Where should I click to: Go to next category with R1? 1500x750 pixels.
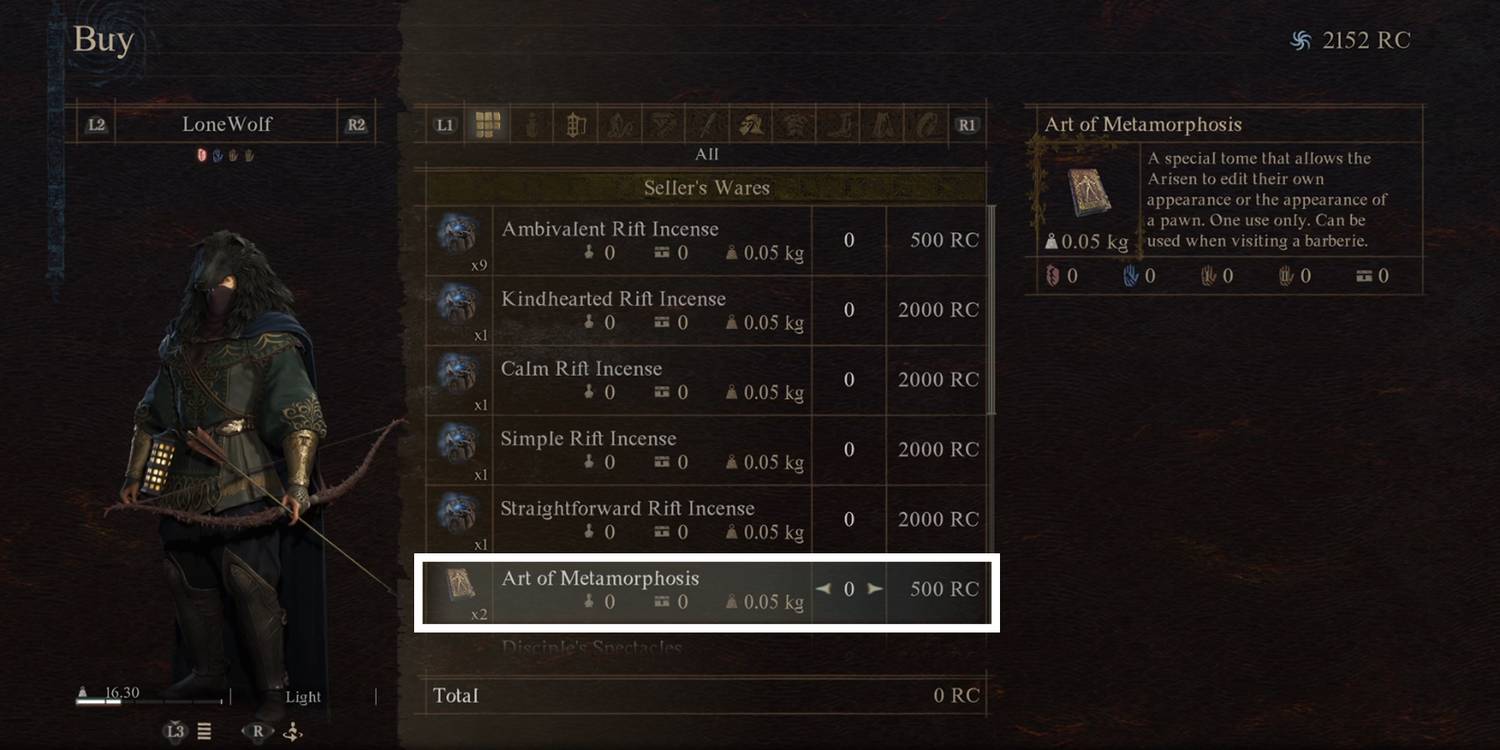[966, 125]
